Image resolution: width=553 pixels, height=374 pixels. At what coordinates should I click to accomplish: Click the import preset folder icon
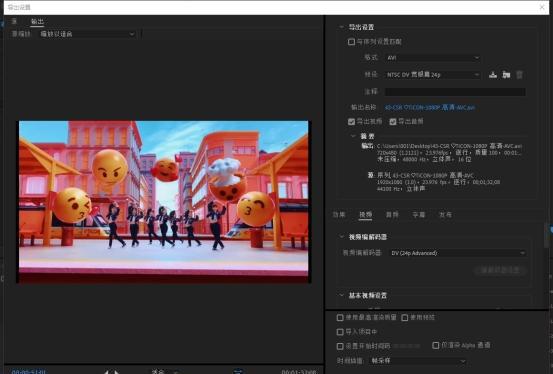[506, 74]
